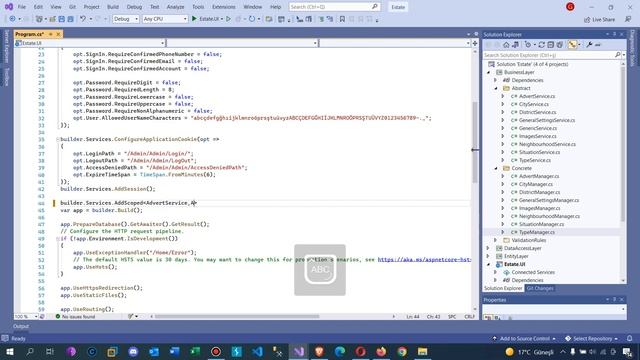Open the Extensions menu
This screenshot has height=360, width=640.
pos(224,7)
